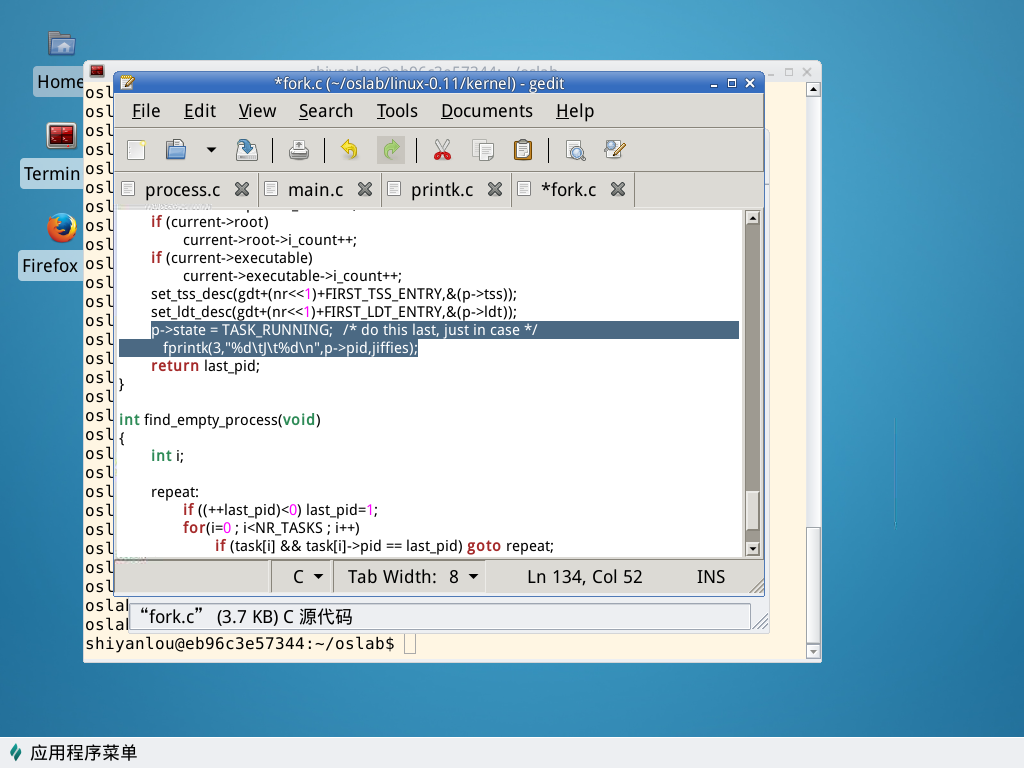Copy selection using the toolbar icon
This screenshot has height=768, width=1024.
pyautogui.click(x=483, y=150)
